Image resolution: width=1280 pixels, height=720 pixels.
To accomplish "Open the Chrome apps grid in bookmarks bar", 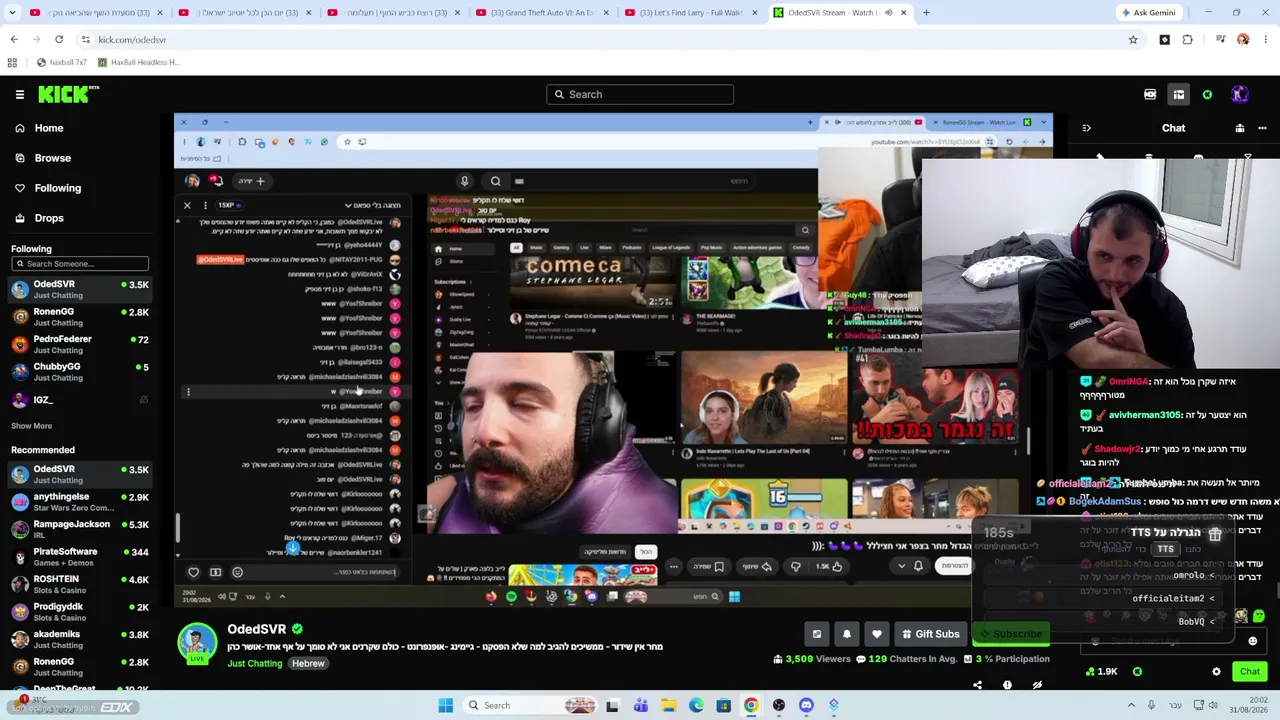I will (12, 62).
